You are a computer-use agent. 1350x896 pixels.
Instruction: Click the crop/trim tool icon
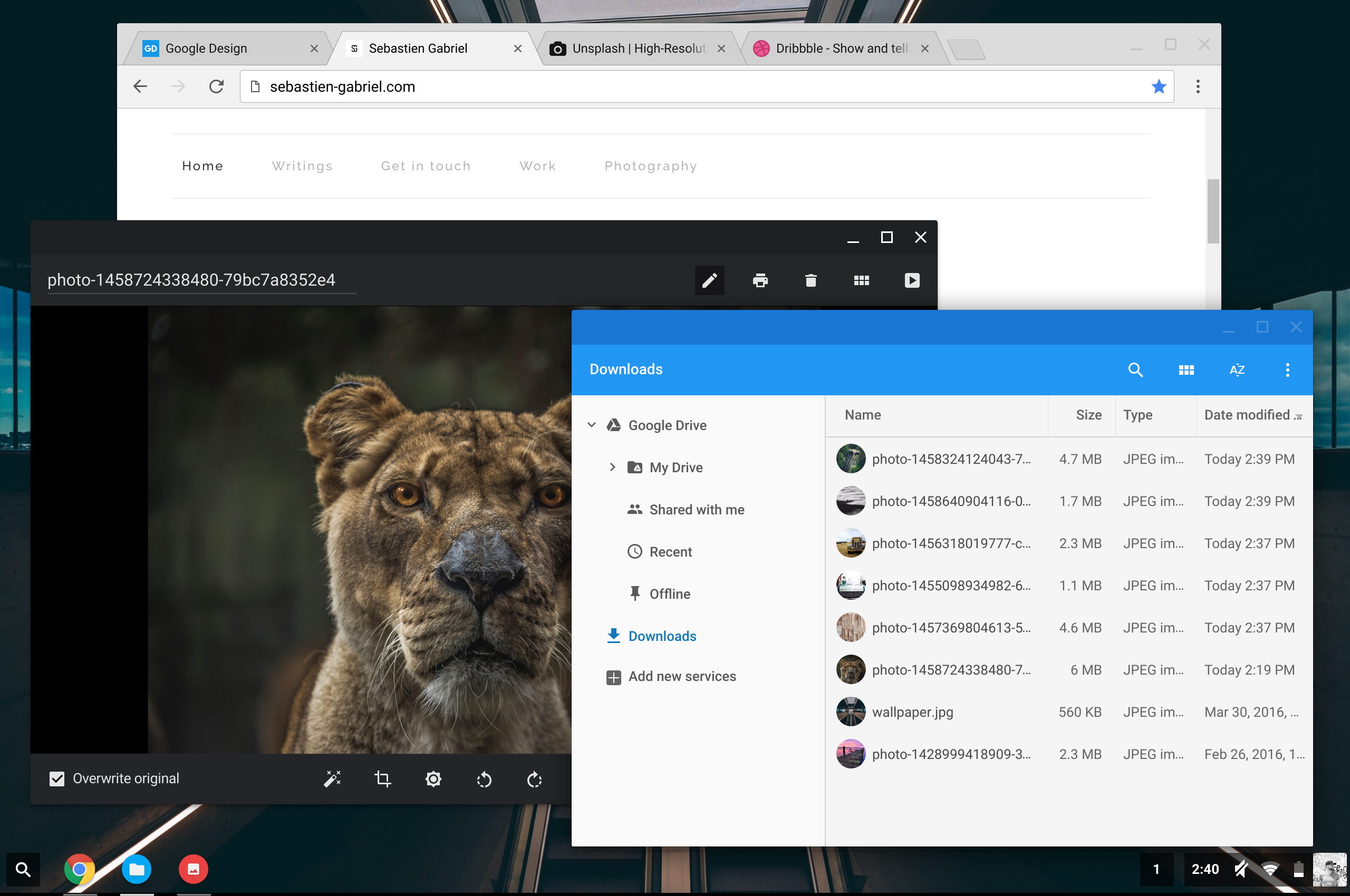pyautogui.click(x=382, y=779)
